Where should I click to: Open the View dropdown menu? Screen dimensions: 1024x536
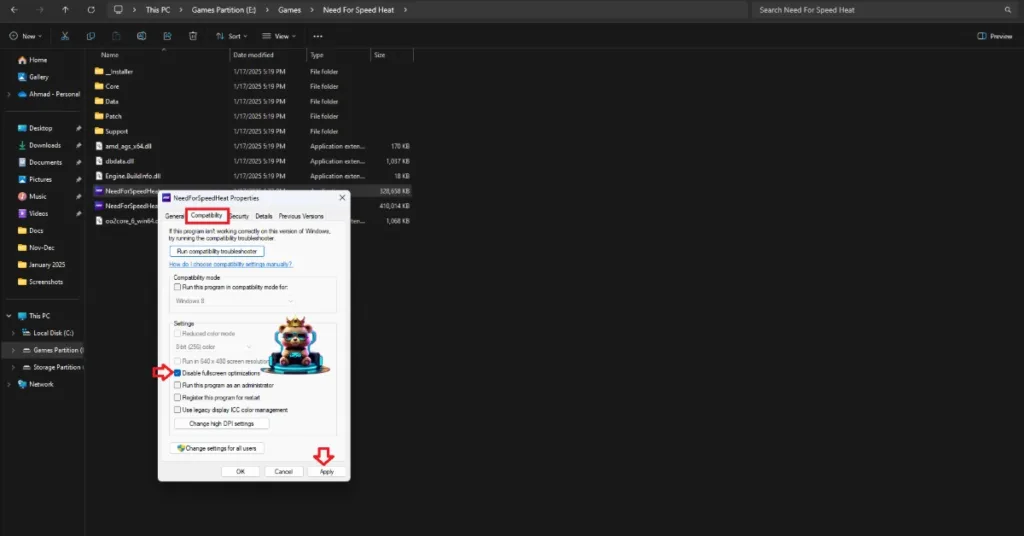click(279, 36)
